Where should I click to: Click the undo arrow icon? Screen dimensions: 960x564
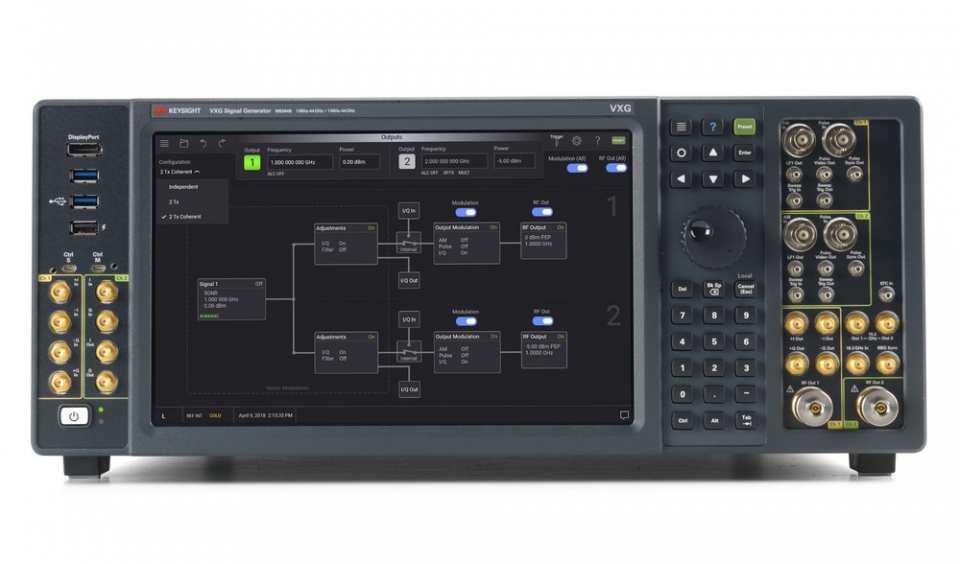[x=203, y=143]
